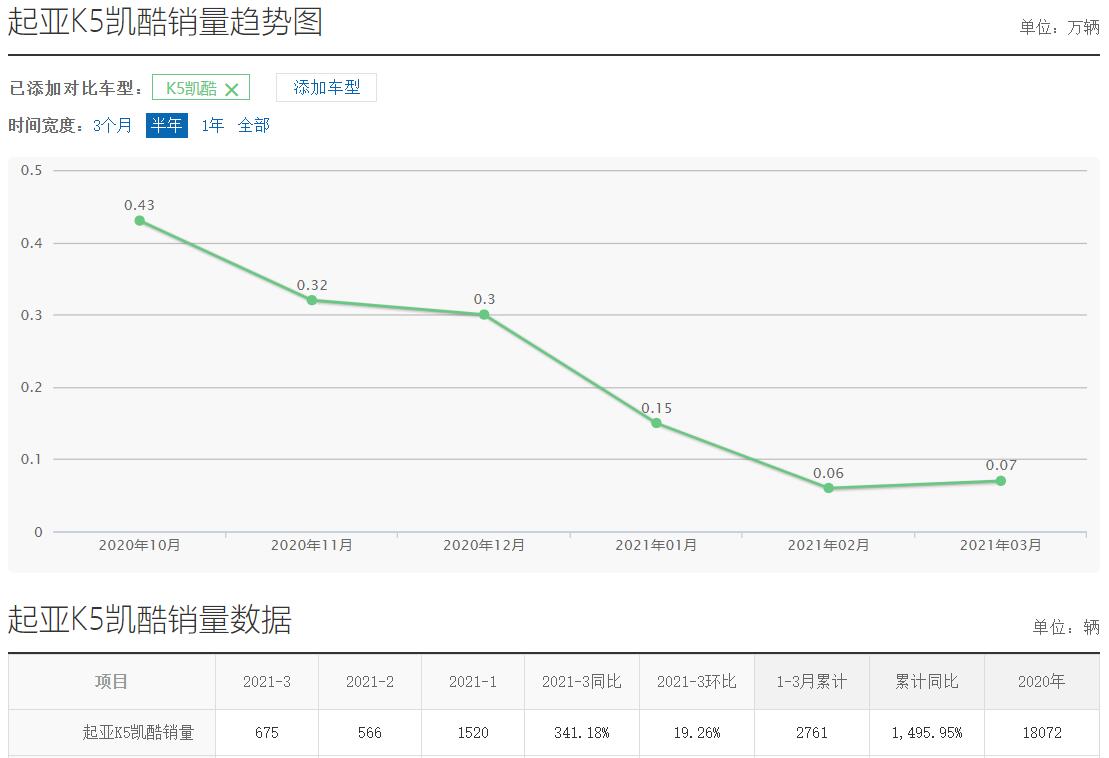
Task: Click the 2021-3同比 column header
Action: coord(582,682)
